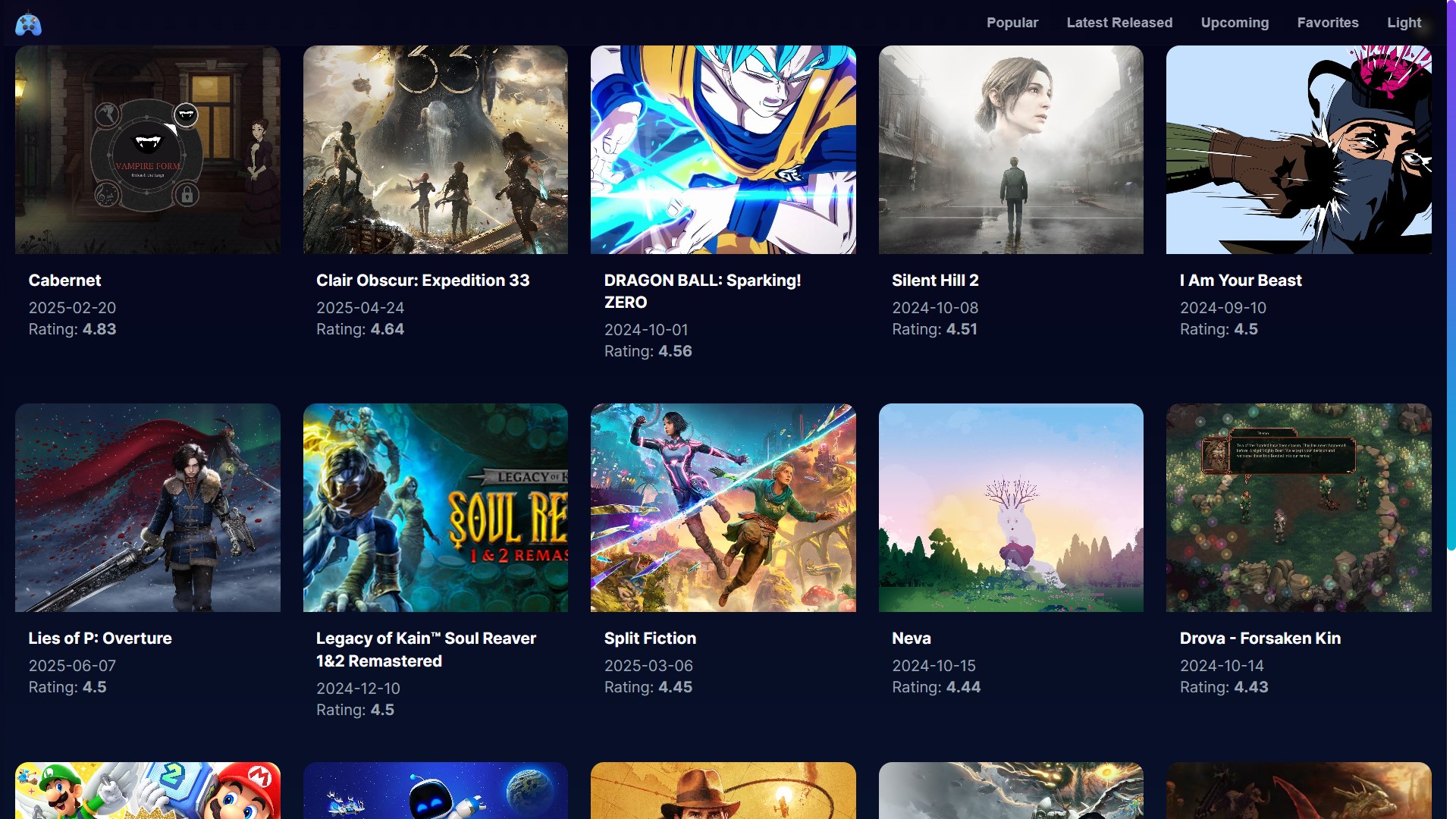Click Split Fiction rating 4.45
Viewport: 1456px width, 819px height.
pos(648,687)
